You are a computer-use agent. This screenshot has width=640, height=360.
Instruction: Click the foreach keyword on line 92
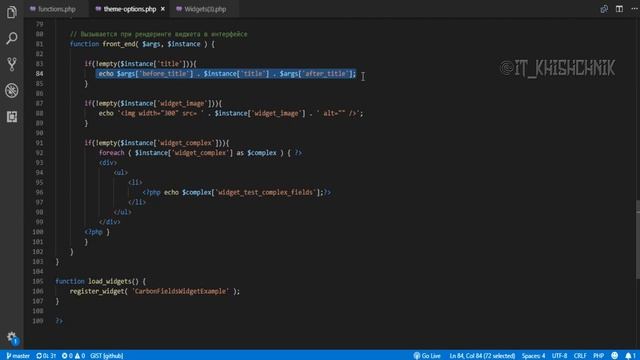(x=111, y=153)
